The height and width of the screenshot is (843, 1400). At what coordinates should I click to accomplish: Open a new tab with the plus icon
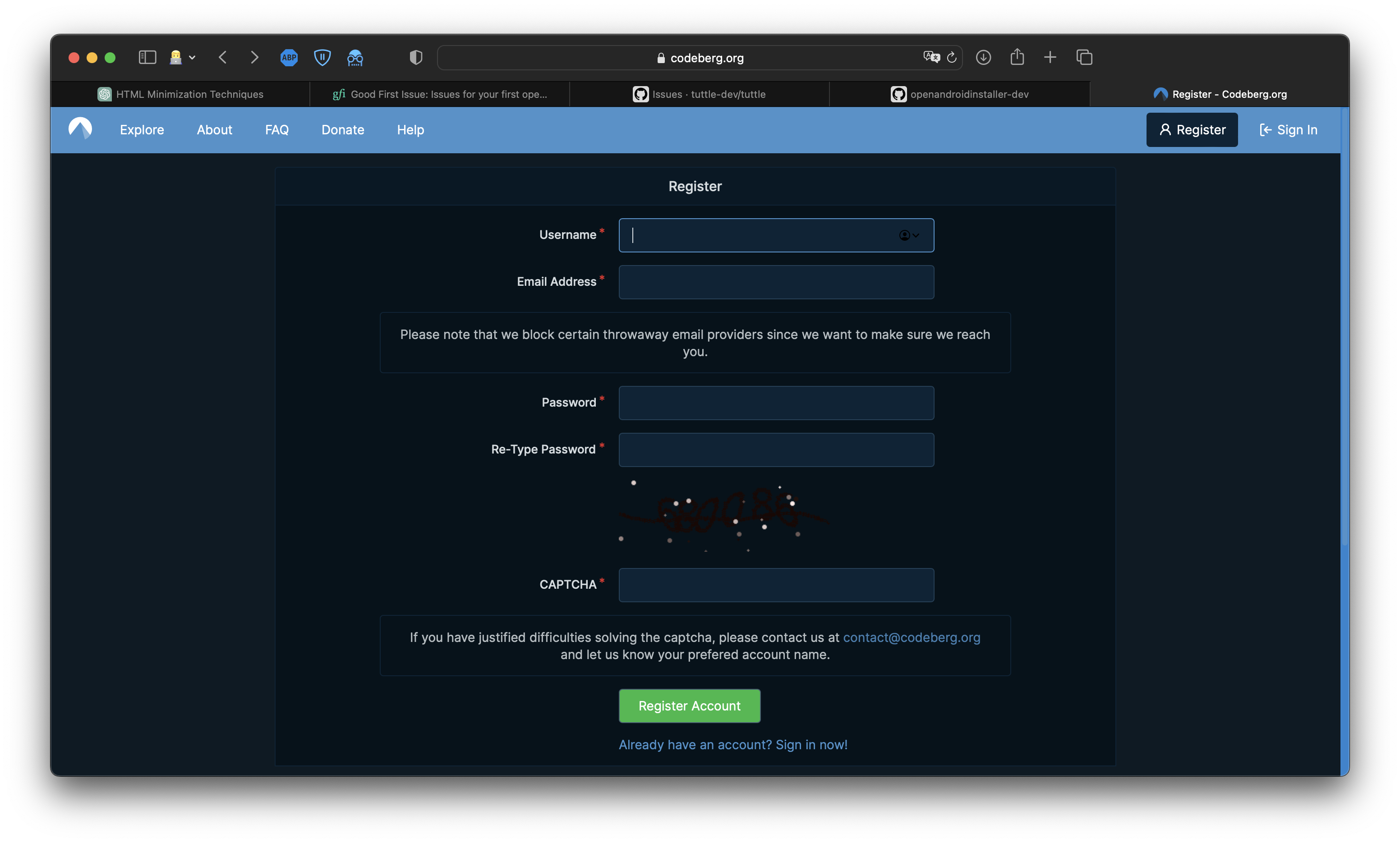[x=1050, y=57]
